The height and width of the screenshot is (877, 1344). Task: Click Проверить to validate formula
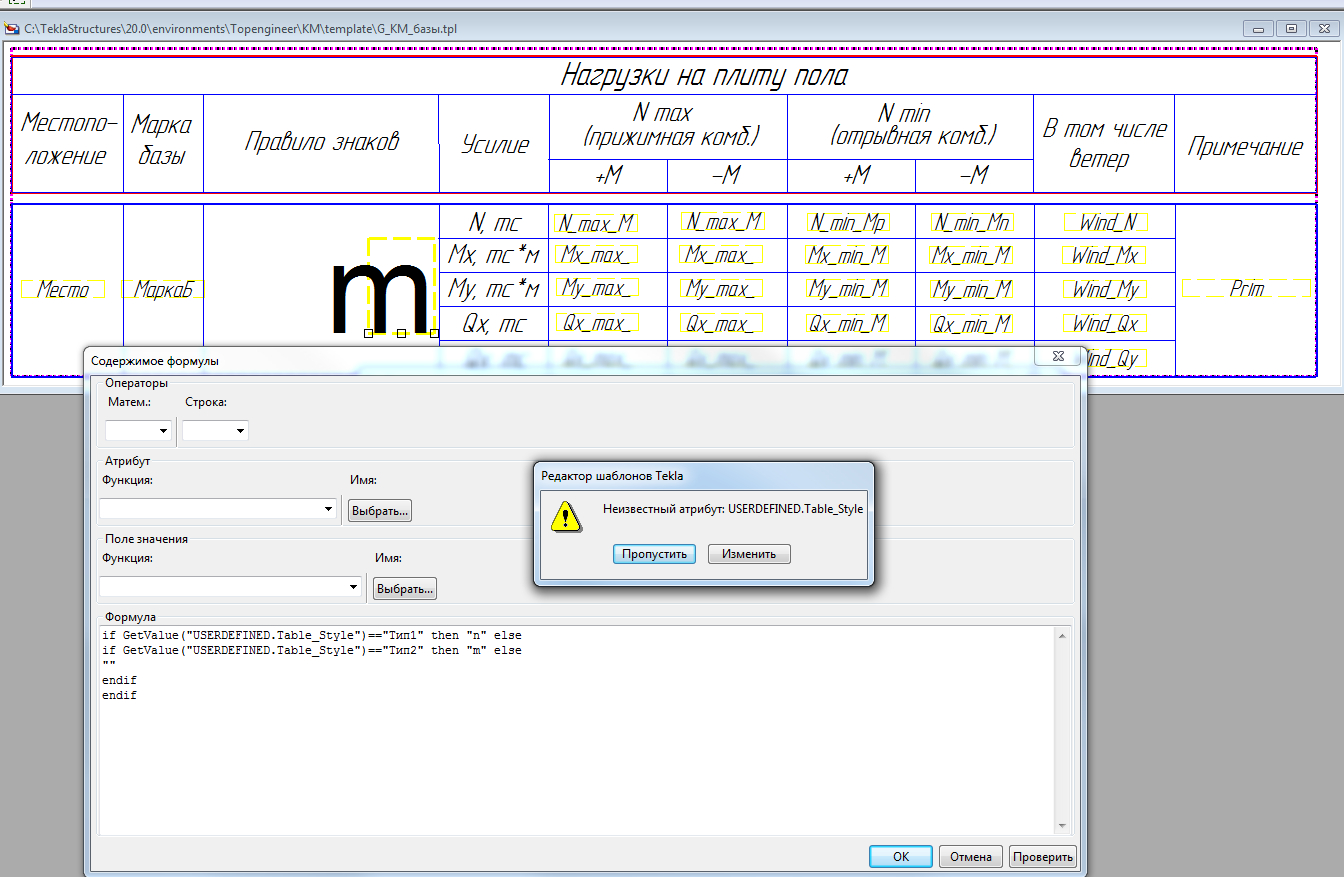pos(1042,856)
